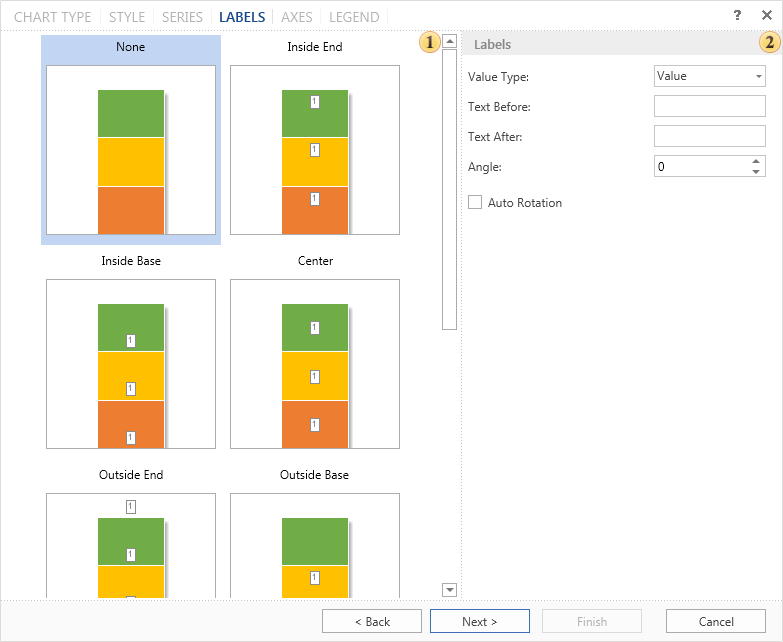783x642 pixels.
Task: Click the scroll down arrow in gallery
Action: click(x=449, y=590)
